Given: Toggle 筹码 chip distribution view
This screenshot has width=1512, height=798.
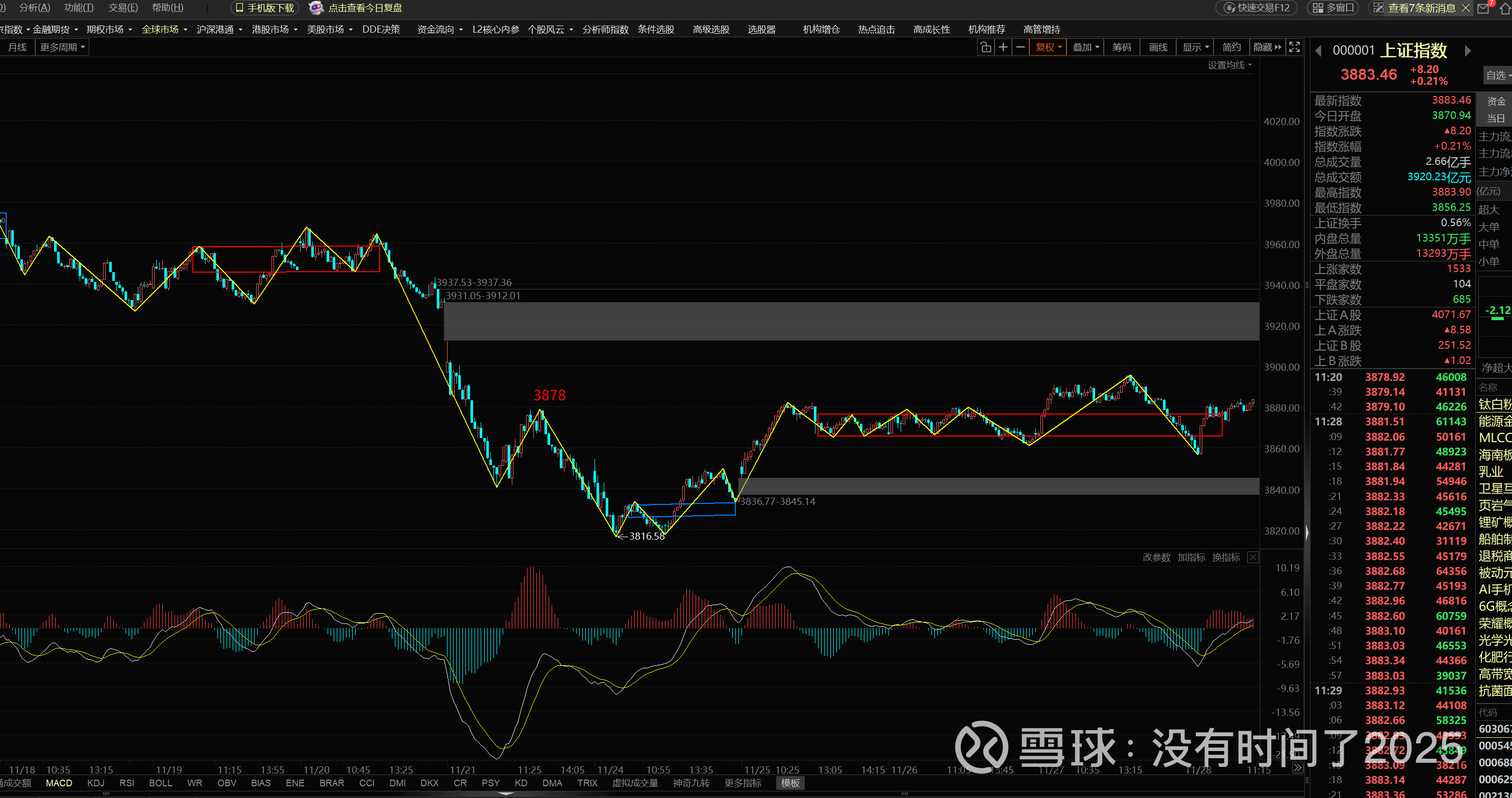Looking at the screenshot, I should point(1121,47).
